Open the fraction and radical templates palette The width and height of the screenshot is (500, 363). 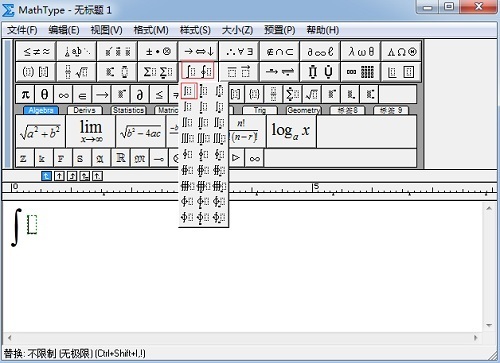click(77, 72)
